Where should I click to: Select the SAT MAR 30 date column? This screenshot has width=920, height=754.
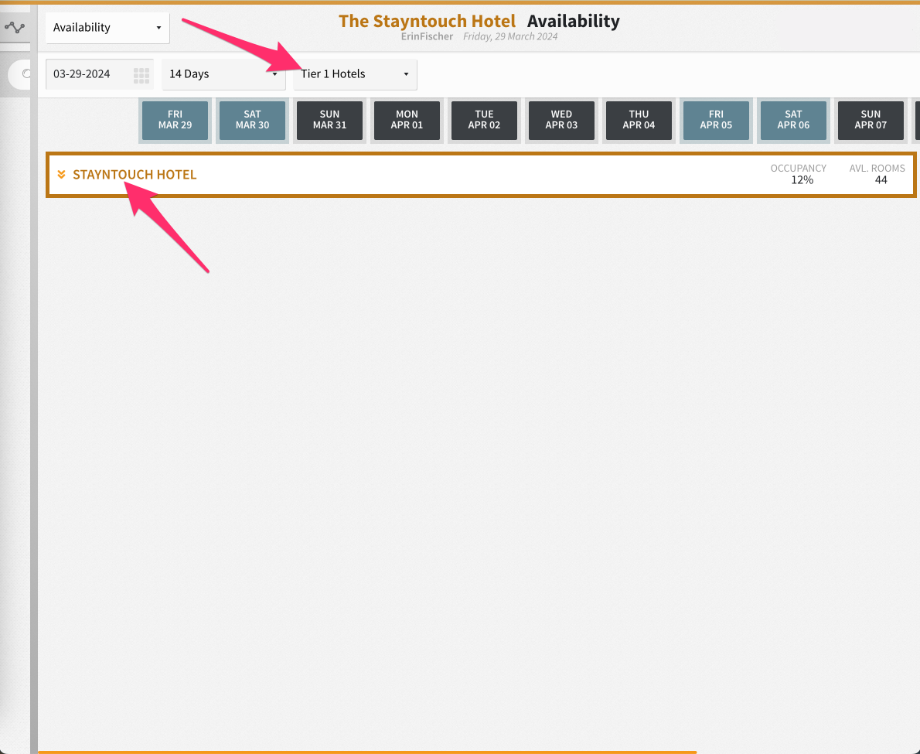click(x=252, y=120)
